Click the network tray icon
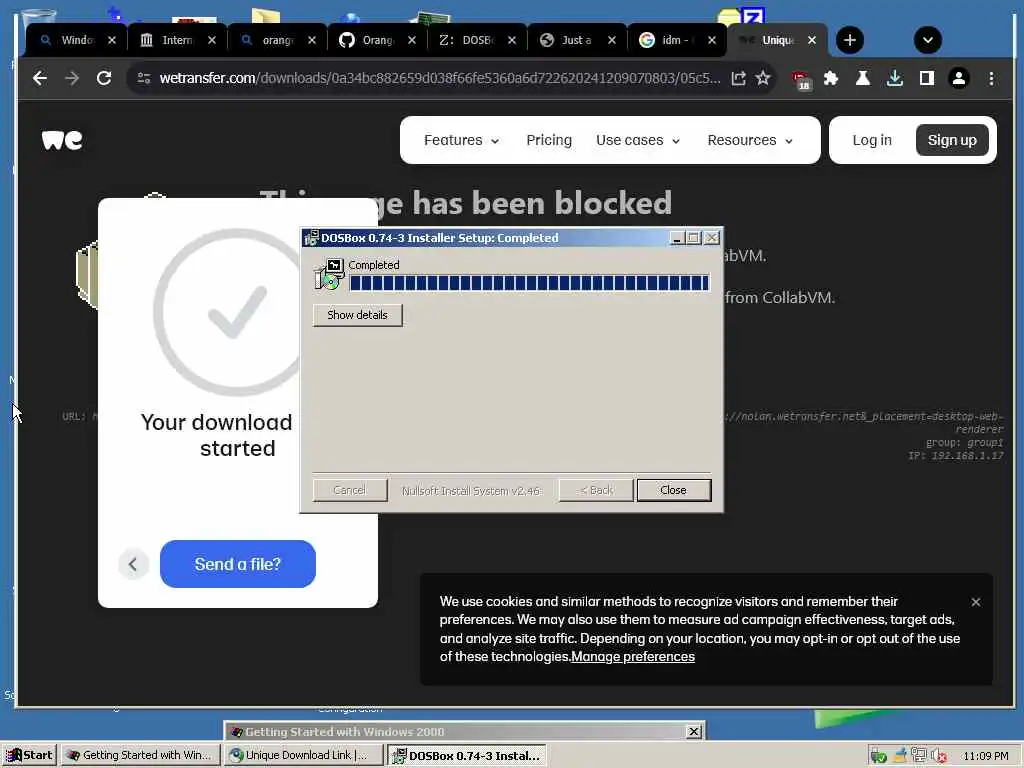The image size is (1024, 768). click(x=919, y=756)
